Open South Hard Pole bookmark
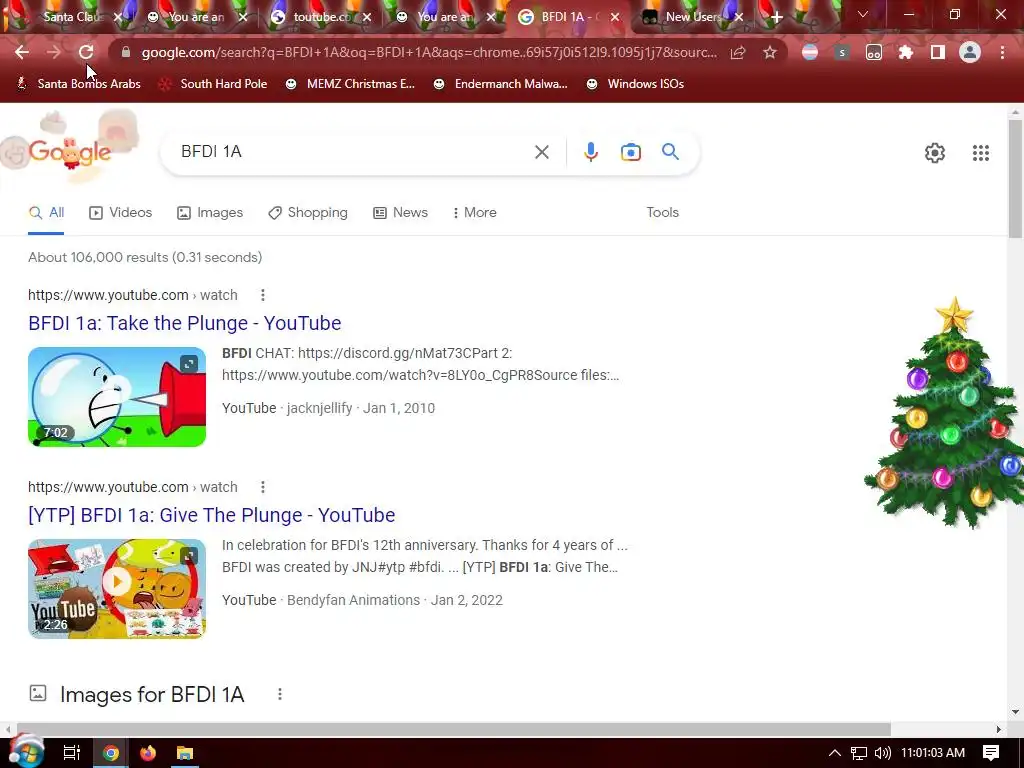This screenshot has height=768, width=1024. click(x=214, y=84)
